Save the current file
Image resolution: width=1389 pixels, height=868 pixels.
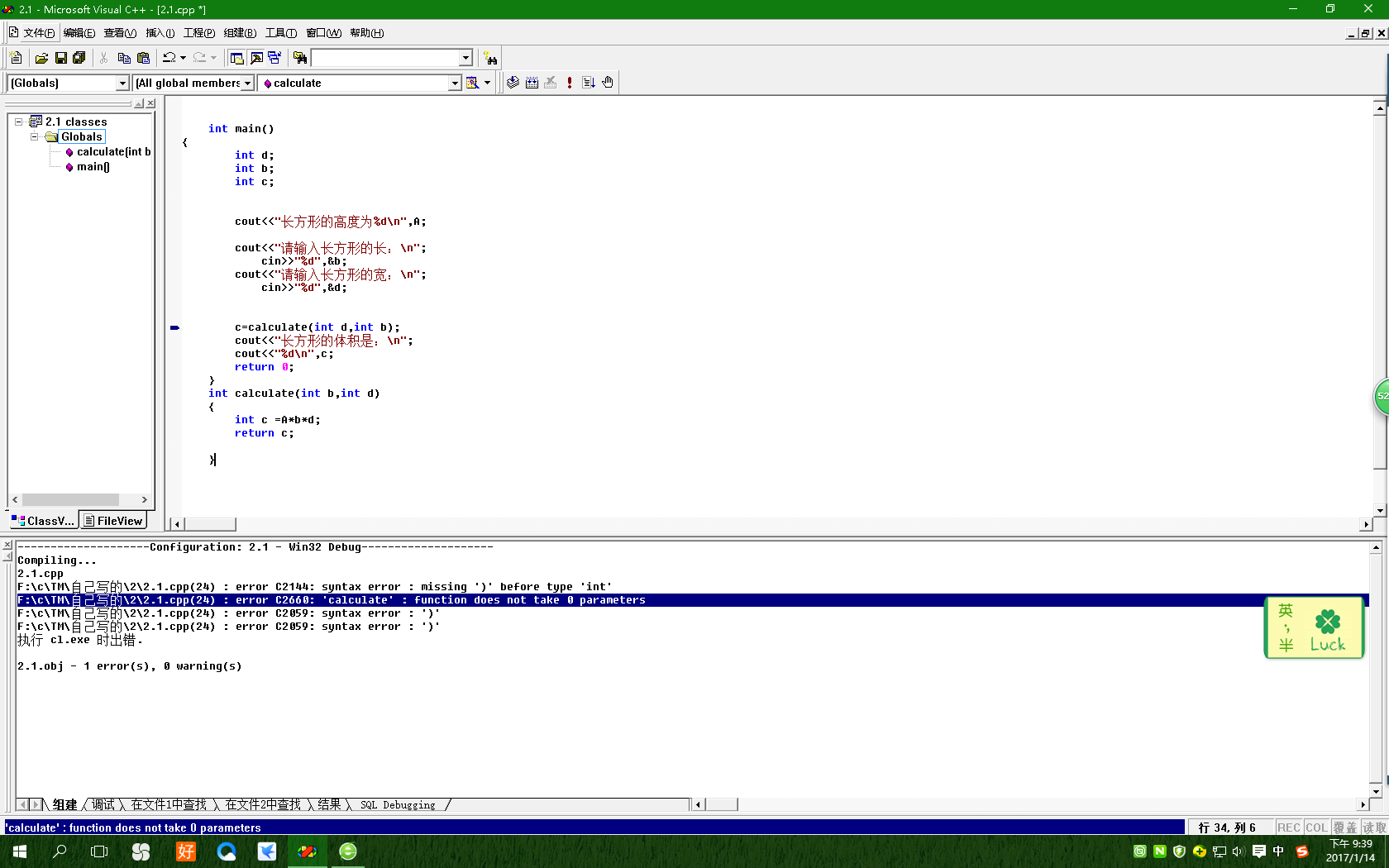point(60,58)
